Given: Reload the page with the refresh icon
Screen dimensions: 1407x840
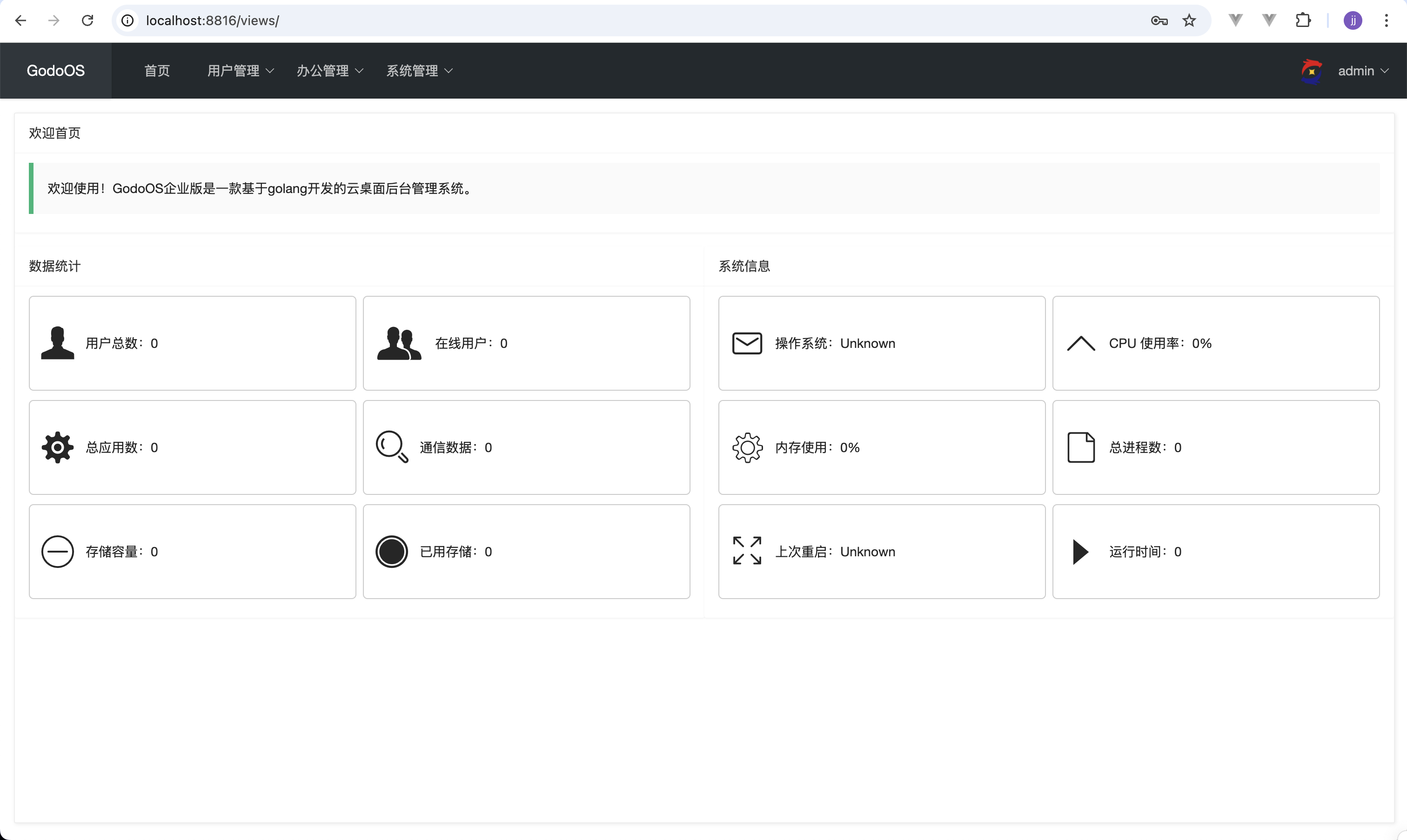Looking at the screenshot, I should tap(88, 21).
